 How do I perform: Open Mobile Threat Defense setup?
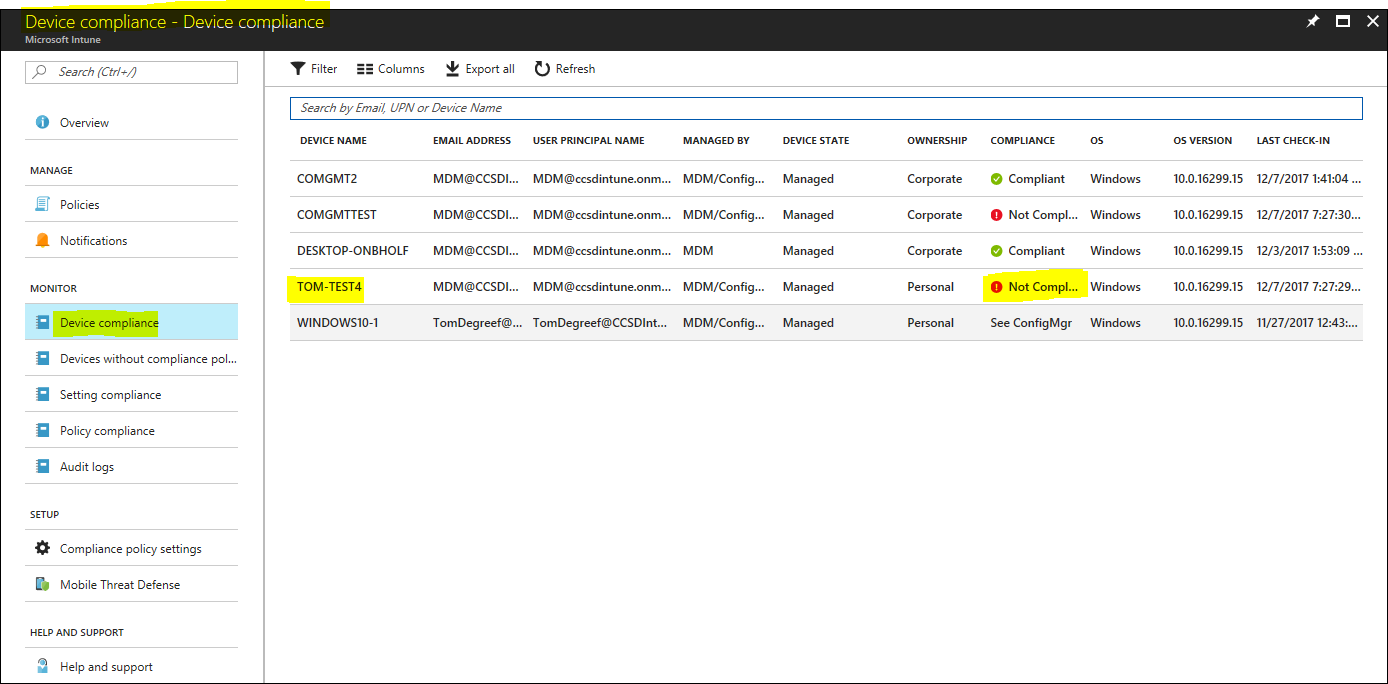coord(131,584)
